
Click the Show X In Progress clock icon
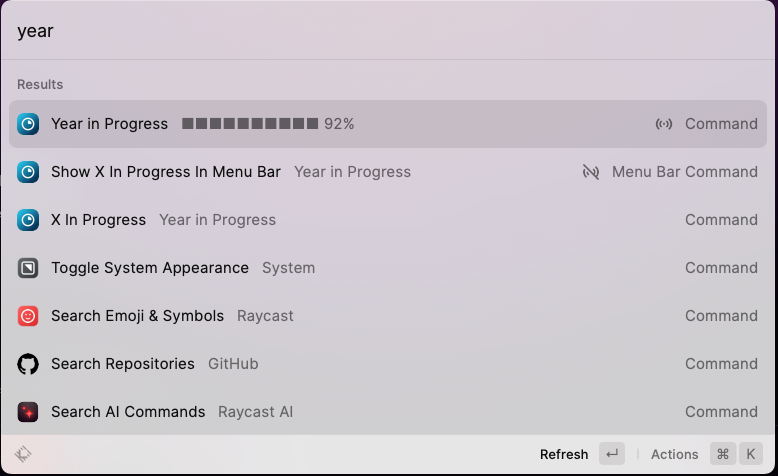[x=28, y=172]
